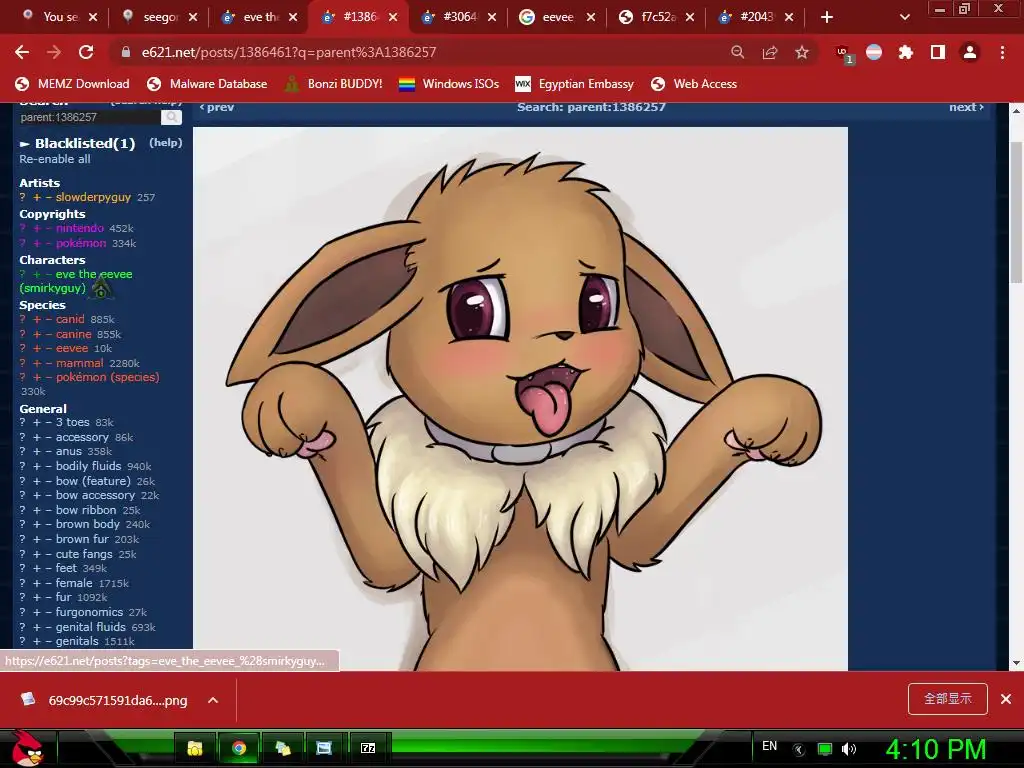Add the brown fur tag with plus
This screenshot has width=1024, height=768.
37,539
